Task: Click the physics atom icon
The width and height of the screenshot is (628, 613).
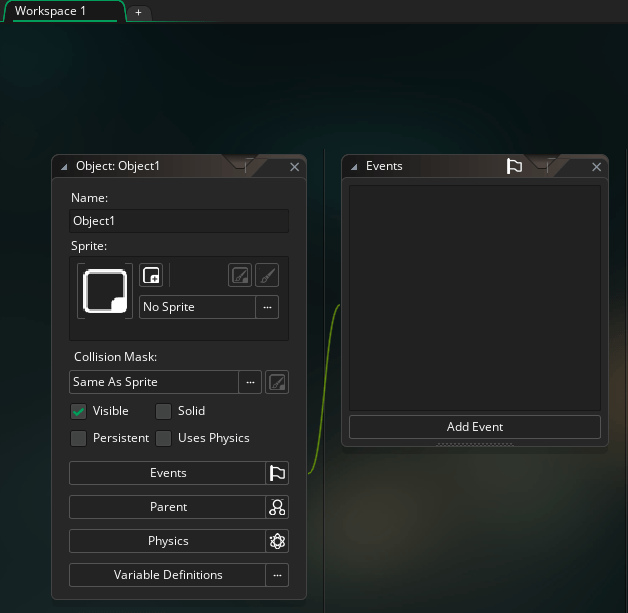Action: point(277,541)
